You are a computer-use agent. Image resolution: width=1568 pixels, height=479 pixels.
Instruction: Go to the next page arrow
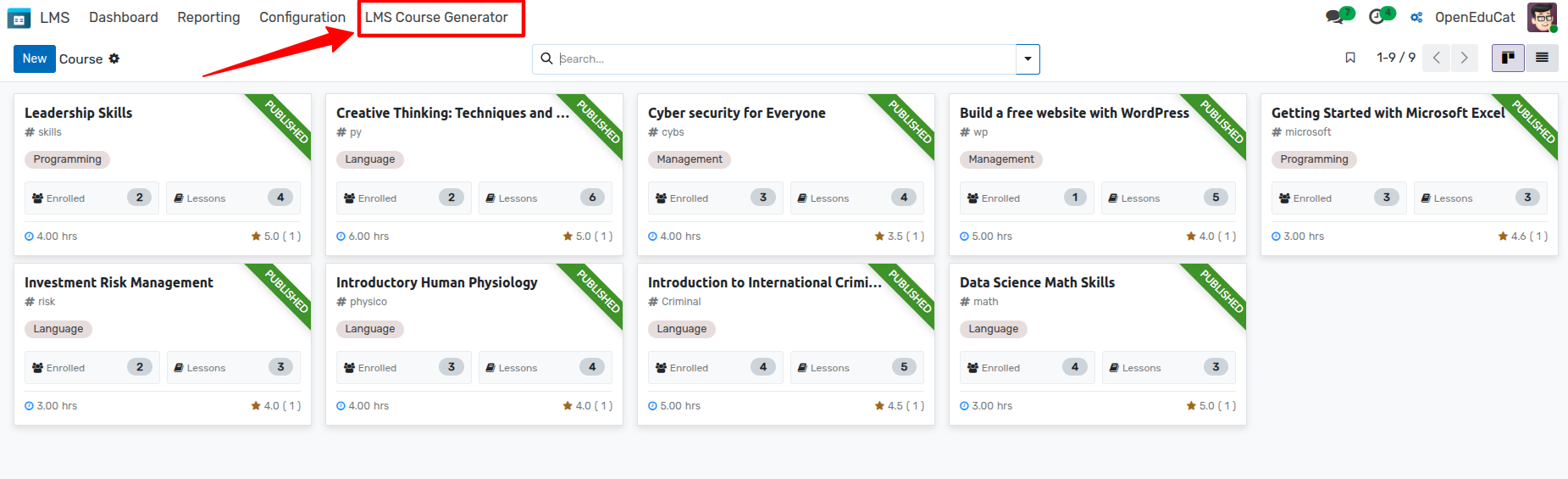pyautogui.click(x=1464, y=58)
